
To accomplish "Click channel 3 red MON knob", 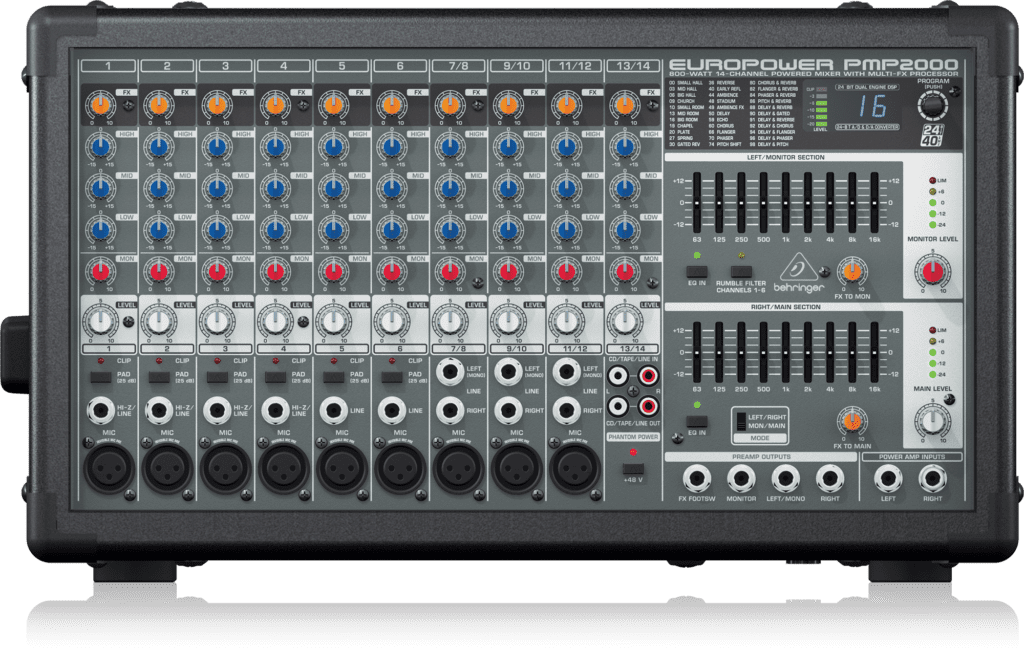I will [215, 271].
